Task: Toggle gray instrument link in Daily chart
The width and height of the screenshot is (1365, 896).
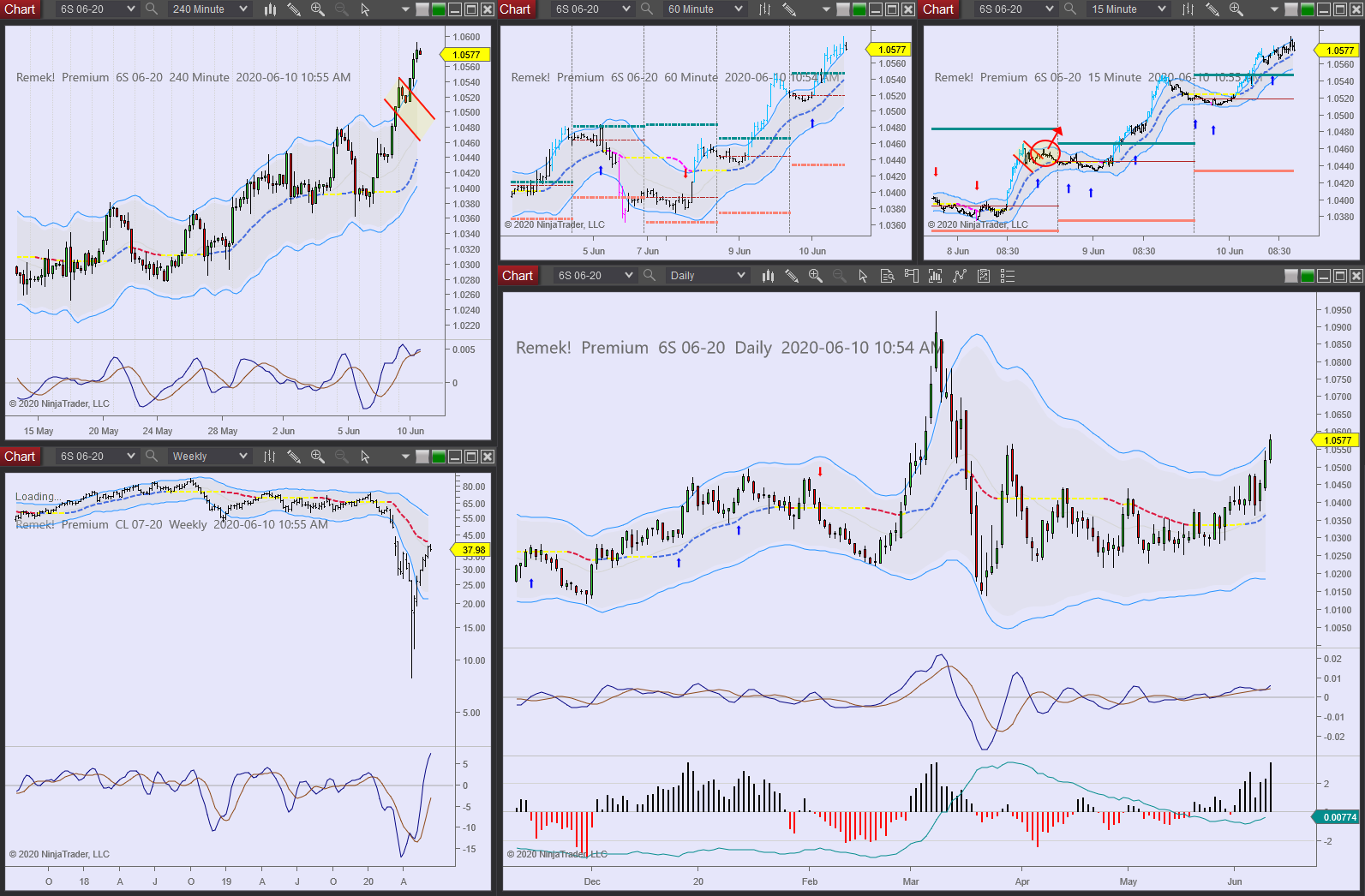Action: (x=1291, y=276)
